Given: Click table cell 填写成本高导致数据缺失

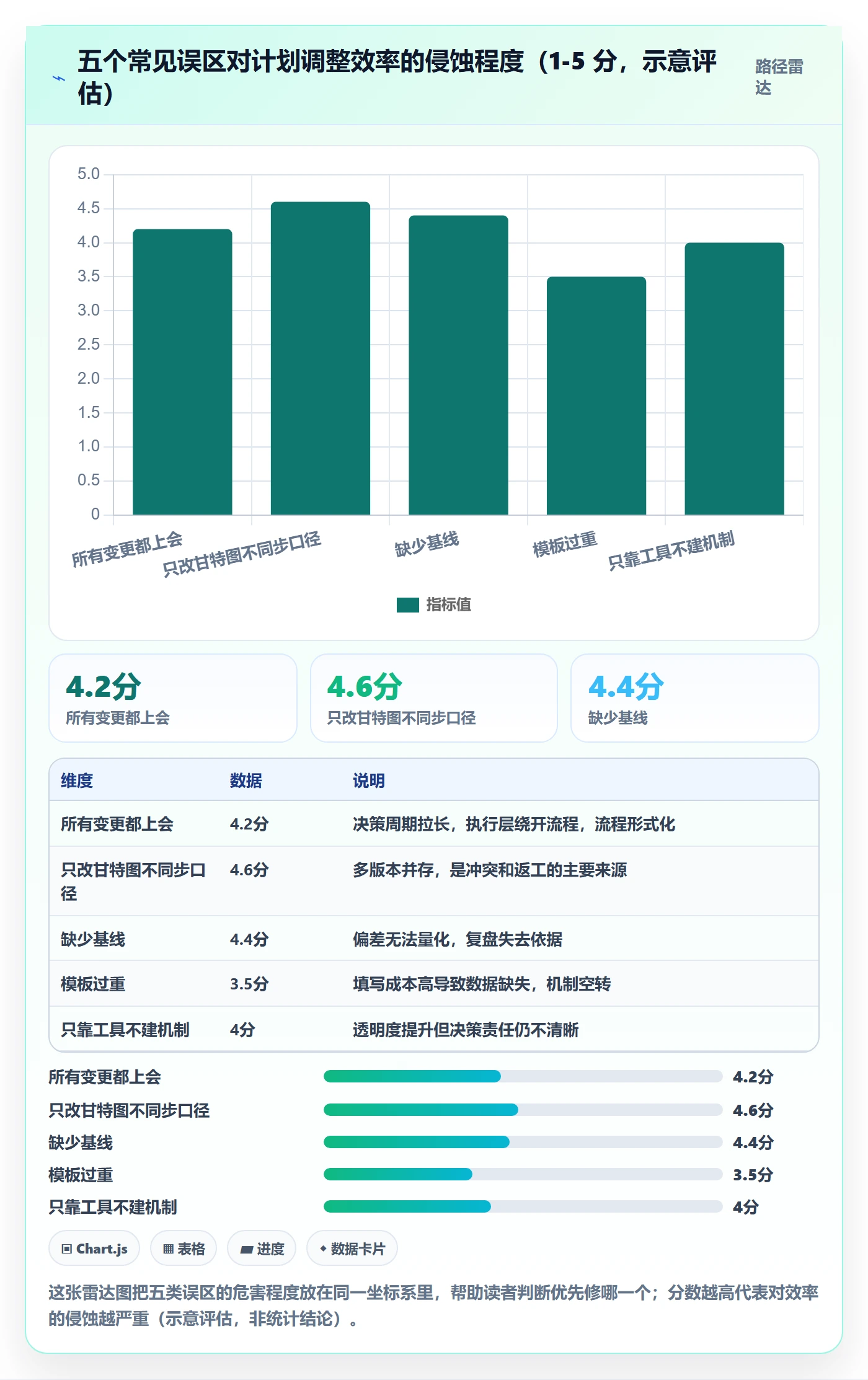Looking at the screenshot, I should tap(482, 984).
